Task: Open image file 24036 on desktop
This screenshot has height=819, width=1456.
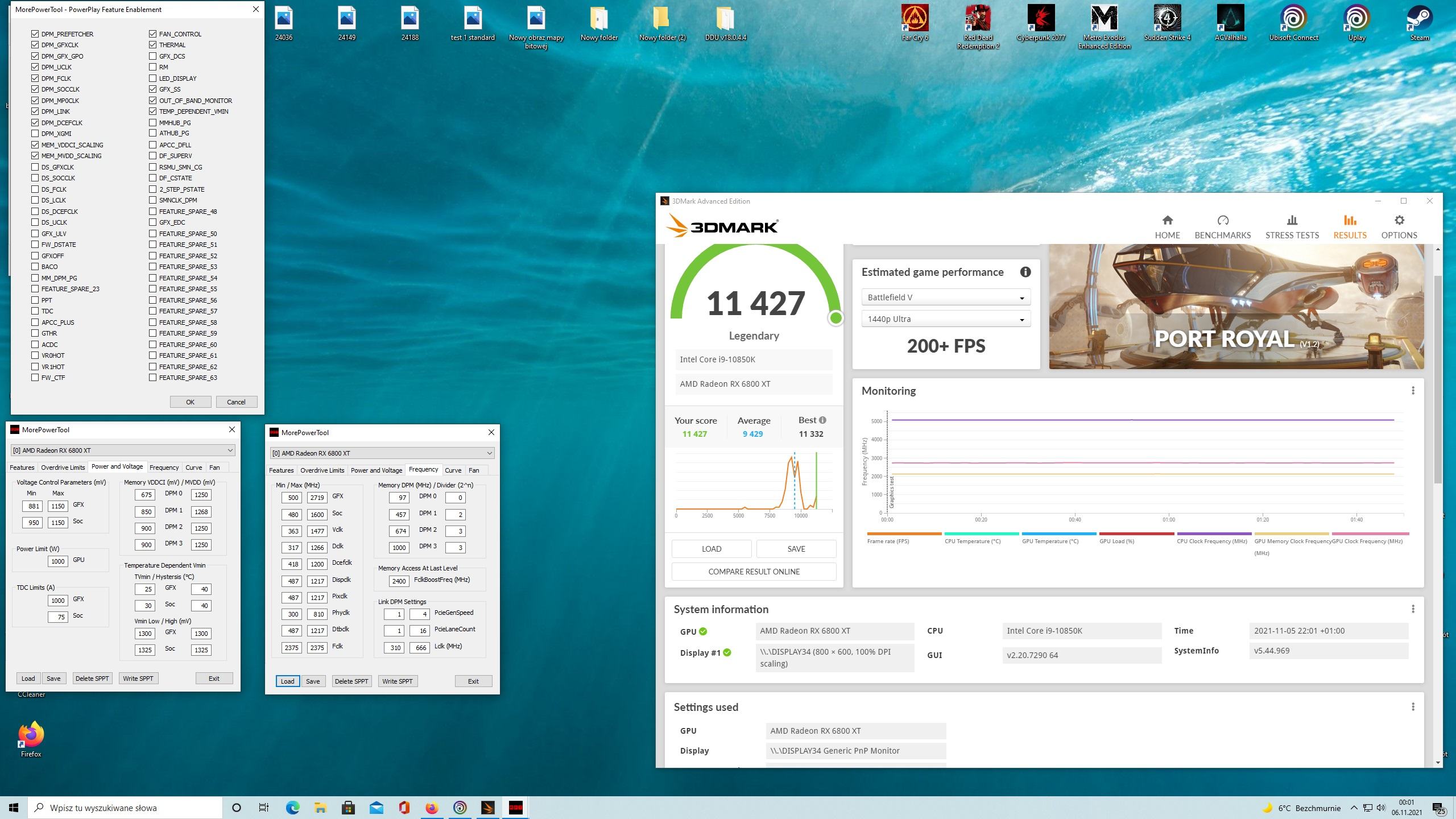Action: click(284, 23)
